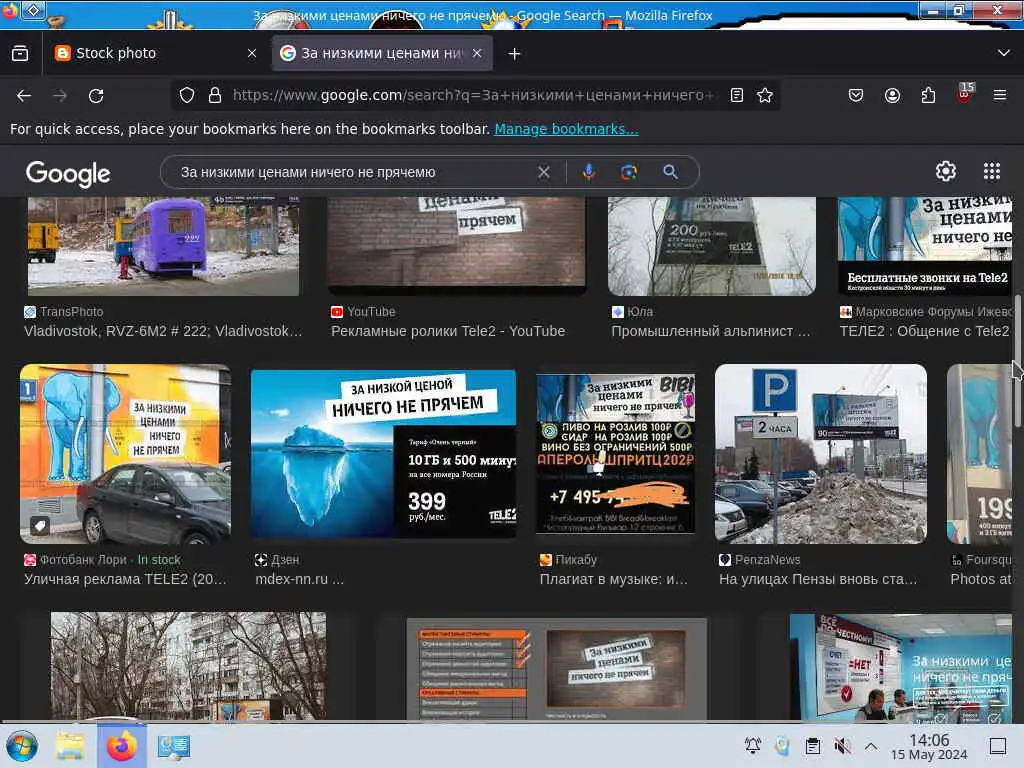Open Firefox hamburger application menu
Screen dimensions: 1024x768
[x=1000, y=95]
